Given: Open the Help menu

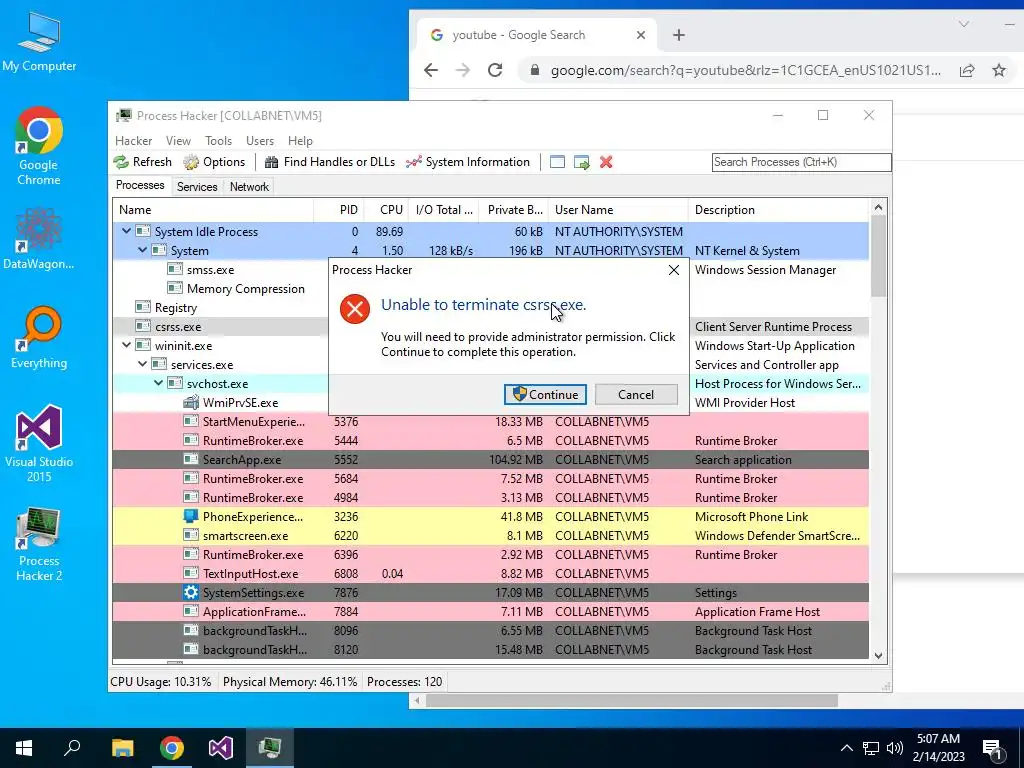Looking at the screenshot, I should pos(300,141).
